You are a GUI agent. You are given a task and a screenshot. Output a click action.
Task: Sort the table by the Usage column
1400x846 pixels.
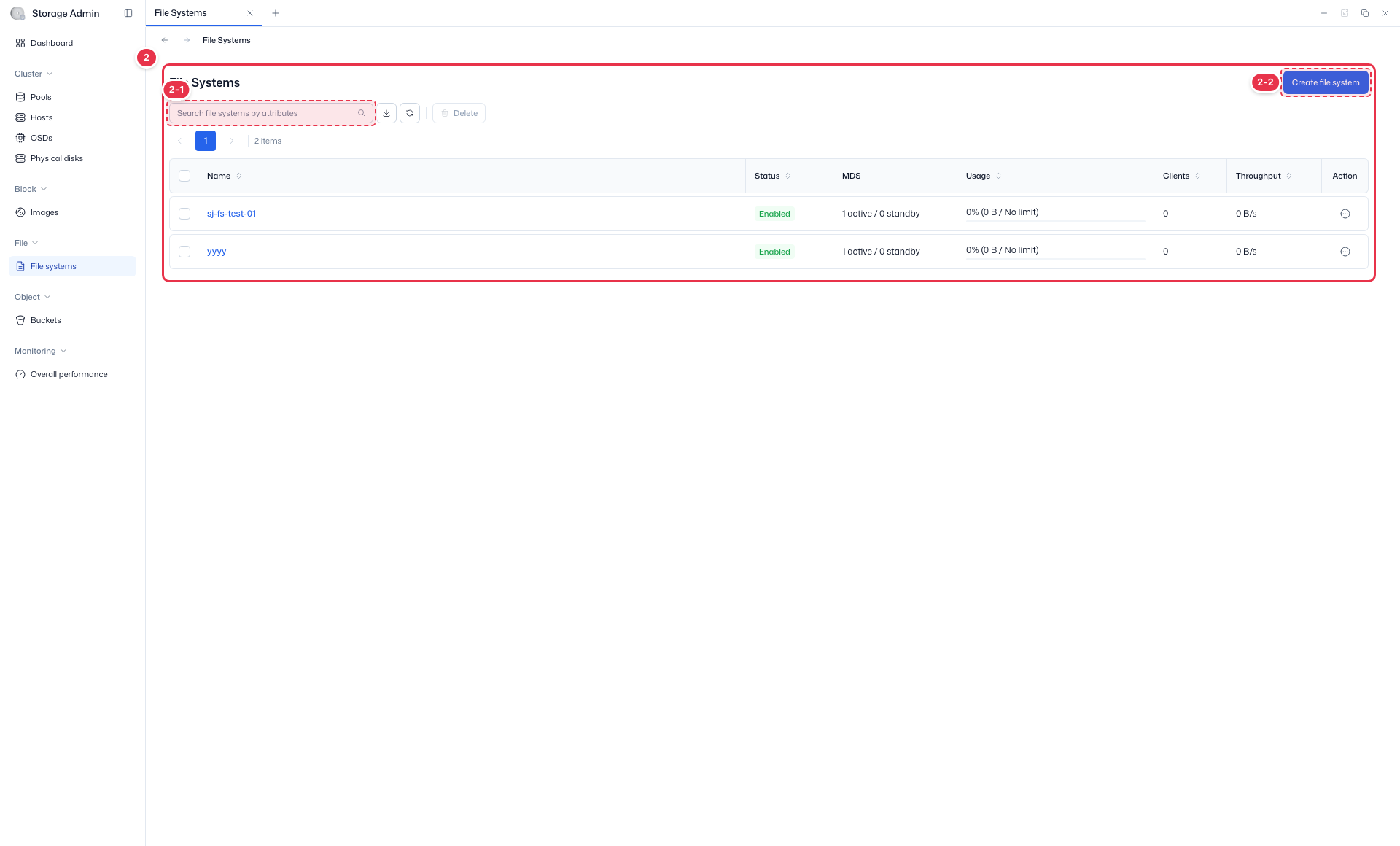(998, 176)
